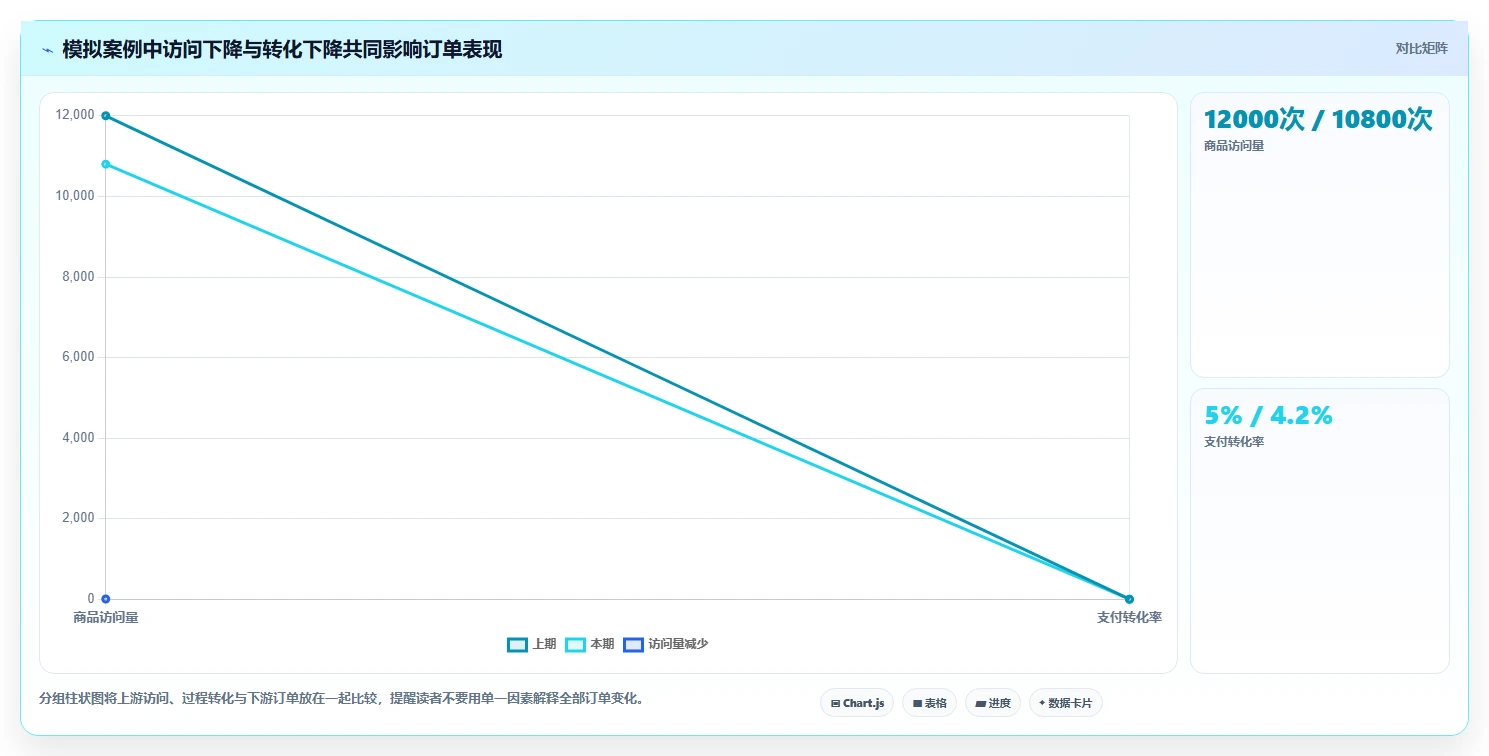Select the 数据卡片 tag
Viewport: 1489px width, 756px height.
pos(1065,703)
